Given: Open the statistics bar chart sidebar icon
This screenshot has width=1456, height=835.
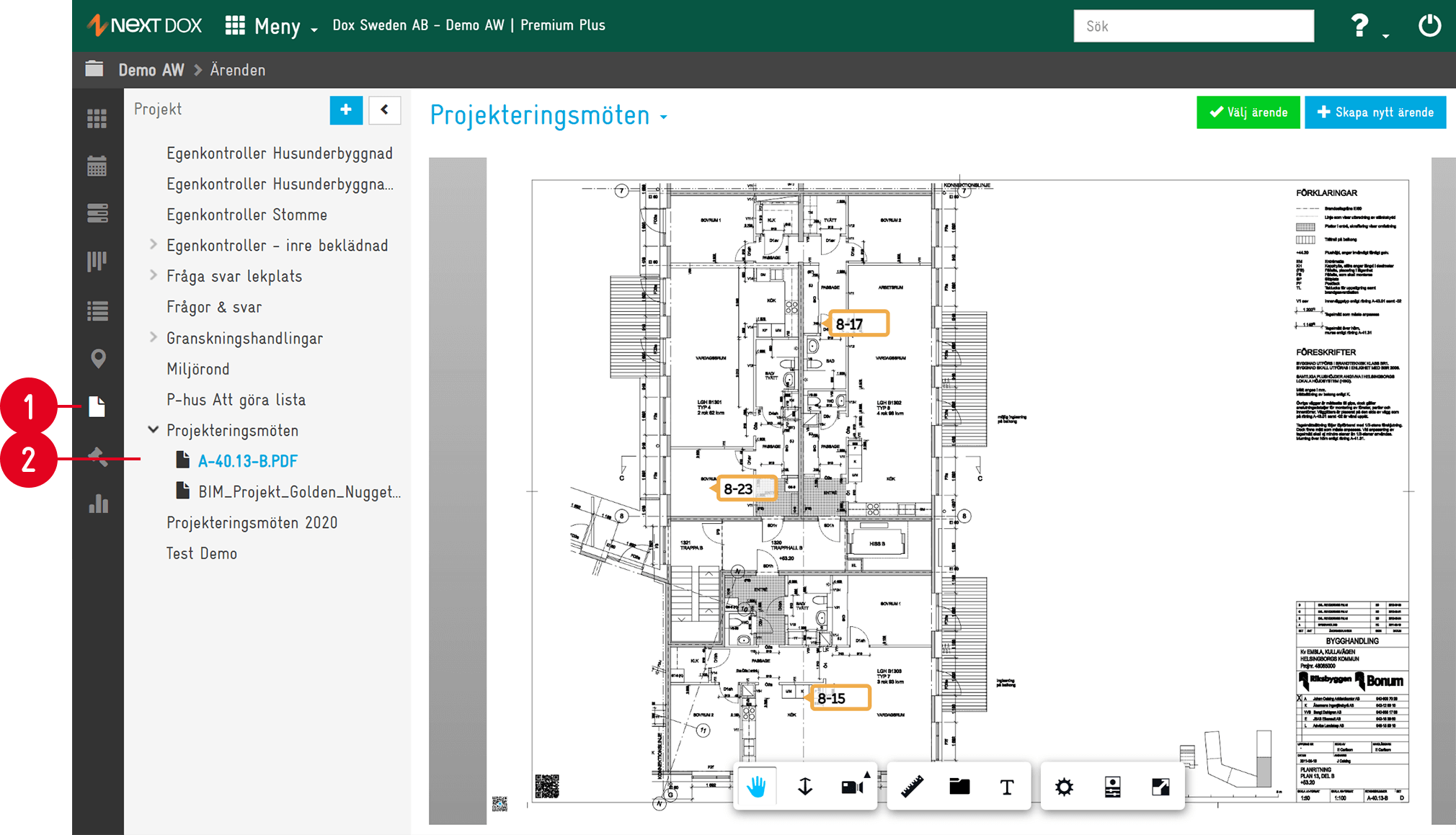Looking at the screenshot, I should coord(98,503).
